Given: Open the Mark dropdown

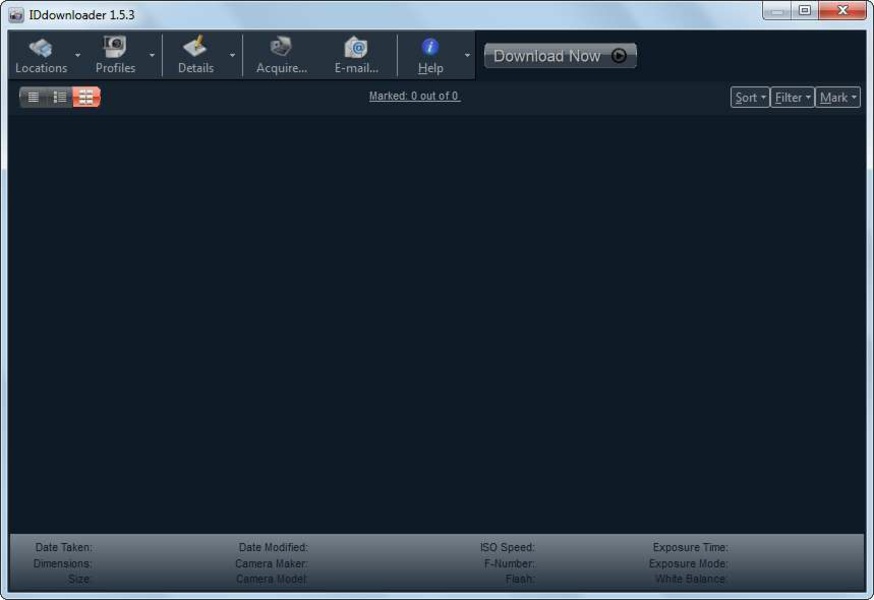Looking at the screenshot, I should (838, 98).
